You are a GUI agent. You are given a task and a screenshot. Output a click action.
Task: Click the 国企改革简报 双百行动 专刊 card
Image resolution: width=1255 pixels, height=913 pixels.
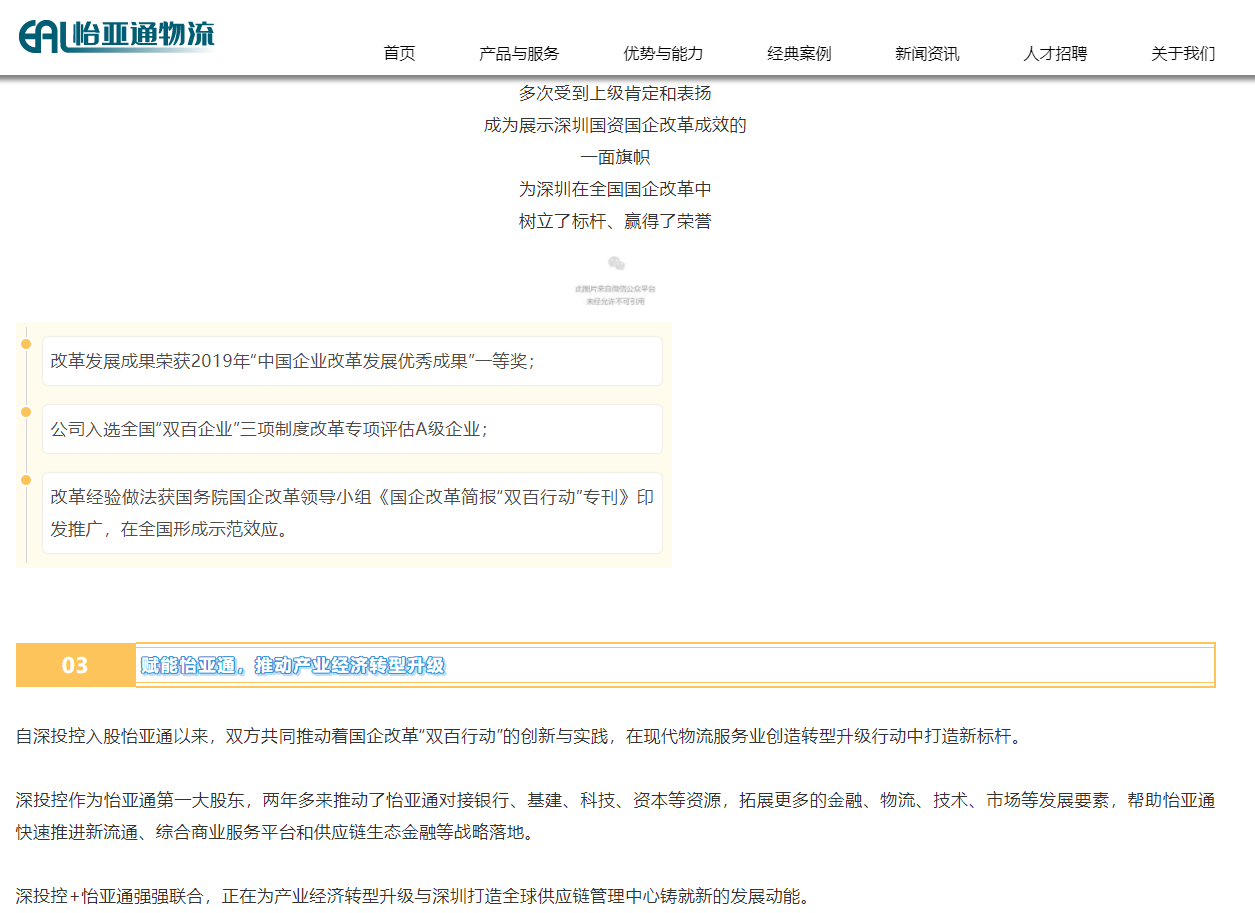pyautogui.click(x=352, y=513)
